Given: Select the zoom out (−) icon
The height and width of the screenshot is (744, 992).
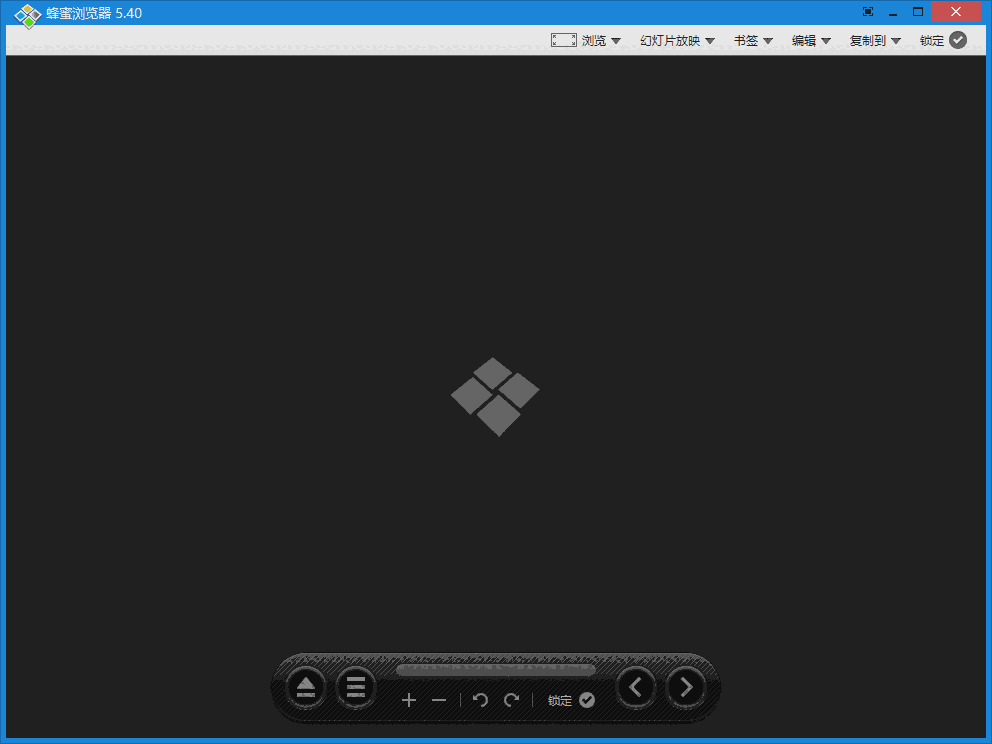Looking at the screenshot, I should [x=438, y=700].
